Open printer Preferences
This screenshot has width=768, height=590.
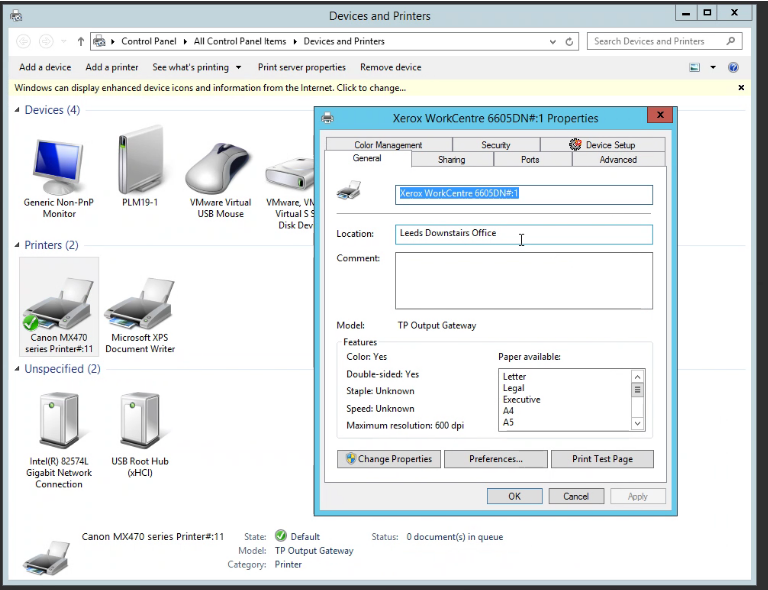click(496, 459)
